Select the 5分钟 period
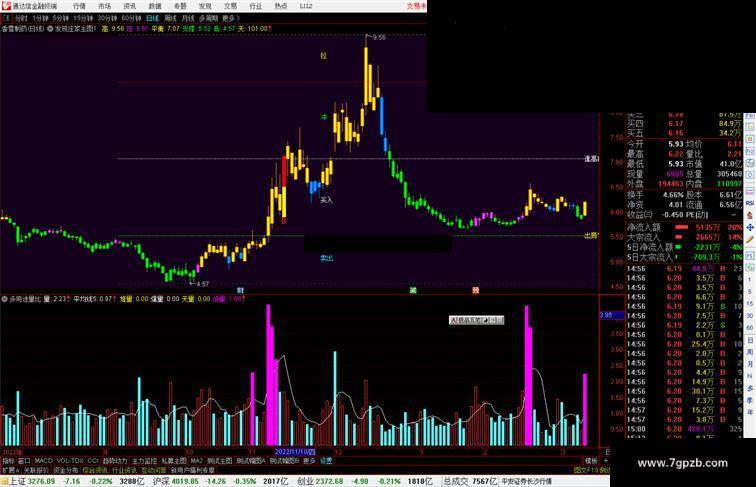 61,18
